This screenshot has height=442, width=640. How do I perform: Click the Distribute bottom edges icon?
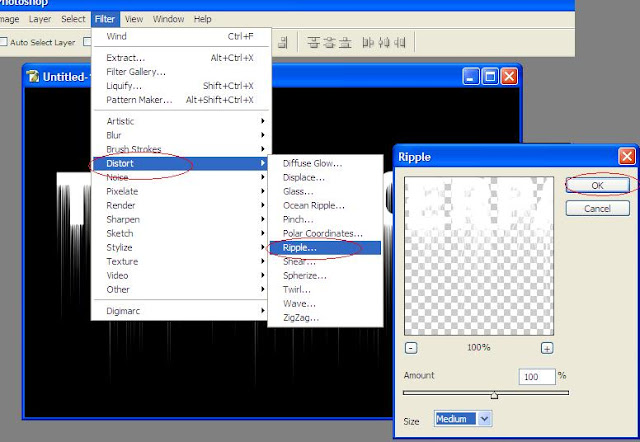coord(345,42)
